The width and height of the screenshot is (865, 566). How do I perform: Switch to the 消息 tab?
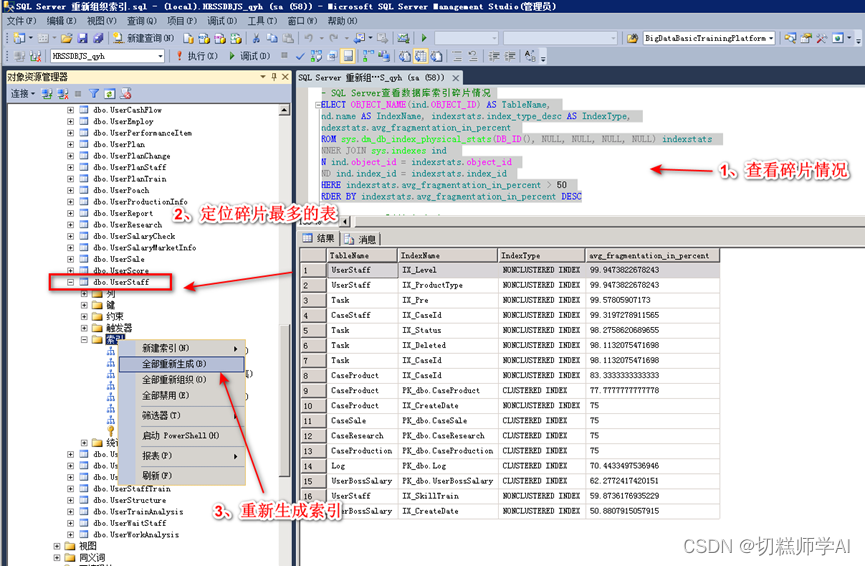pos(360,239)
